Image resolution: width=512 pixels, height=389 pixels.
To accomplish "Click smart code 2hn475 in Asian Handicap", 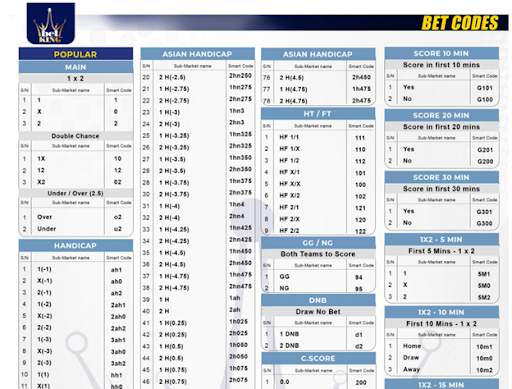I will click(x=240, y=286).
